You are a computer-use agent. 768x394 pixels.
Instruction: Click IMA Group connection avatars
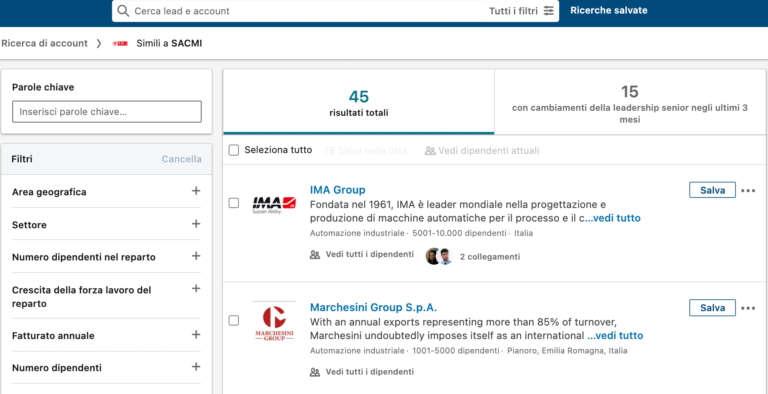(439, 256)
